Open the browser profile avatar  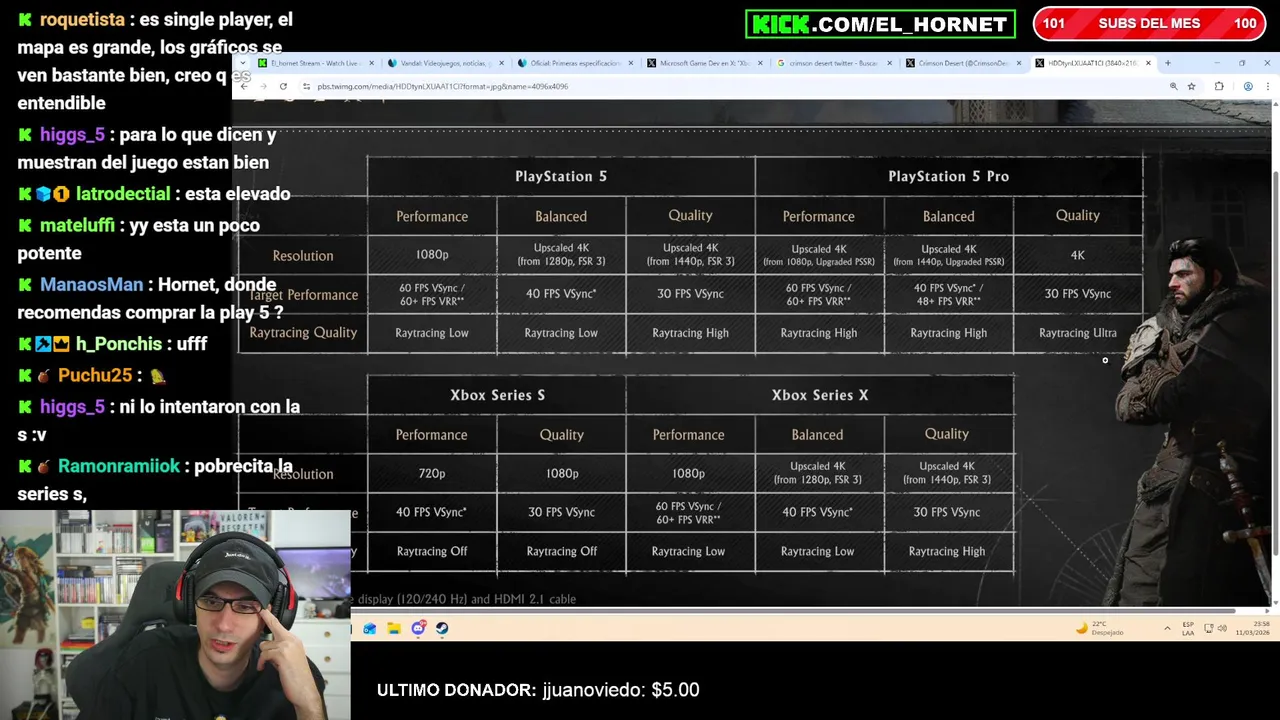(1248, 86)
